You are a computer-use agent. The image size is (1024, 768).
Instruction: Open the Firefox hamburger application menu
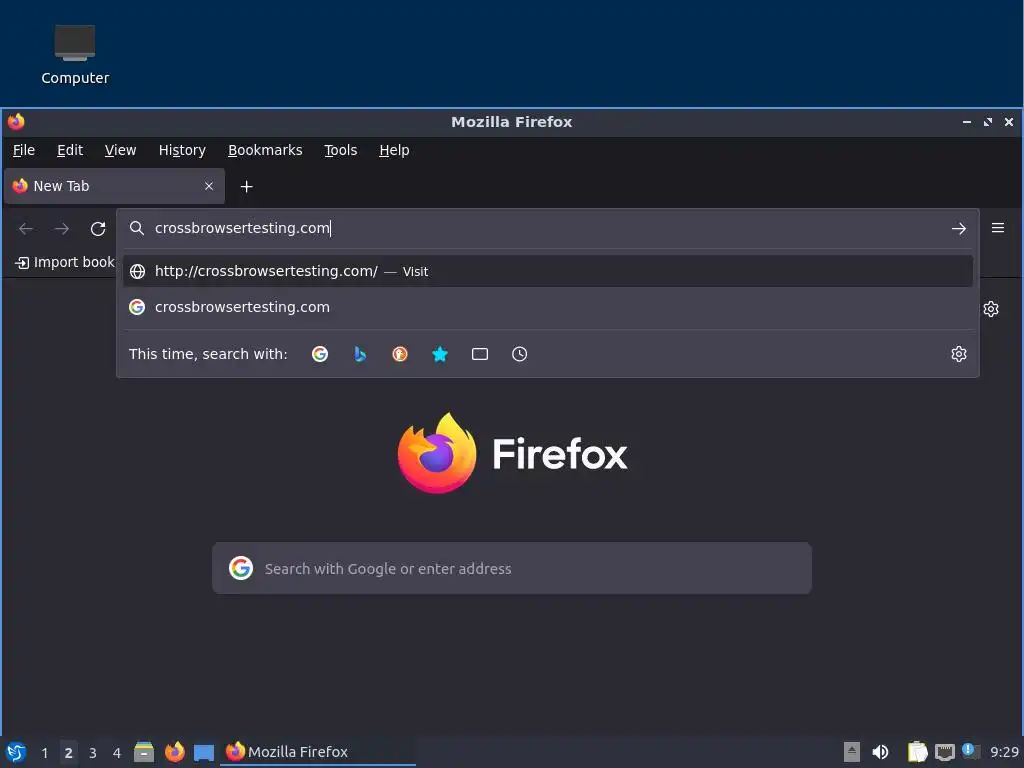pyautogui.click(x=998, y=228)
